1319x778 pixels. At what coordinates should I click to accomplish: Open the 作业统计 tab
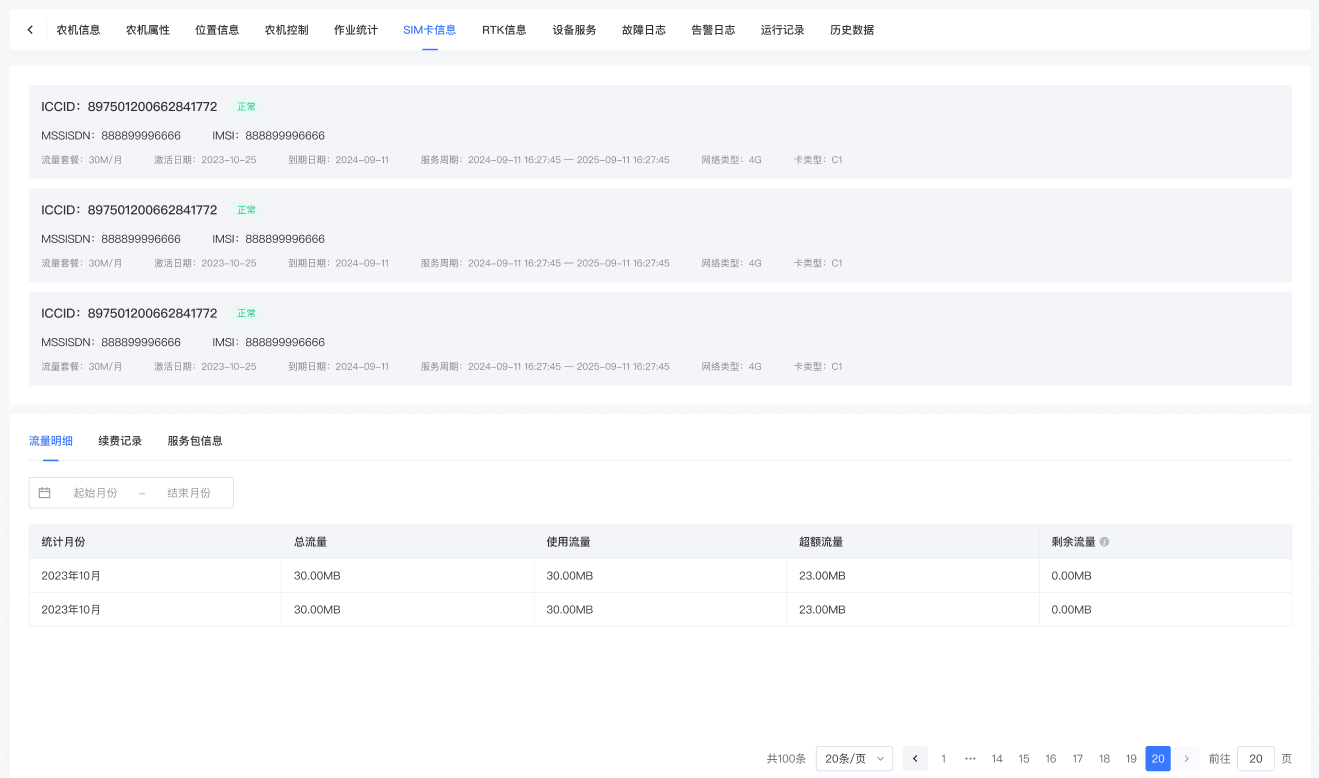tap(356, 30)
